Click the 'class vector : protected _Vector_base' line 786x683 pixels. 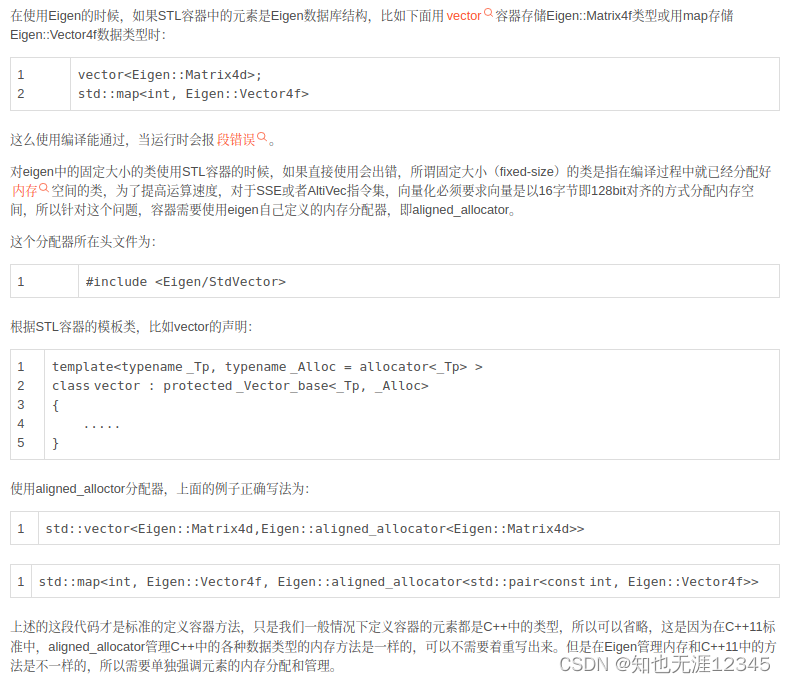pyautogui.click(x=240, y=386)
